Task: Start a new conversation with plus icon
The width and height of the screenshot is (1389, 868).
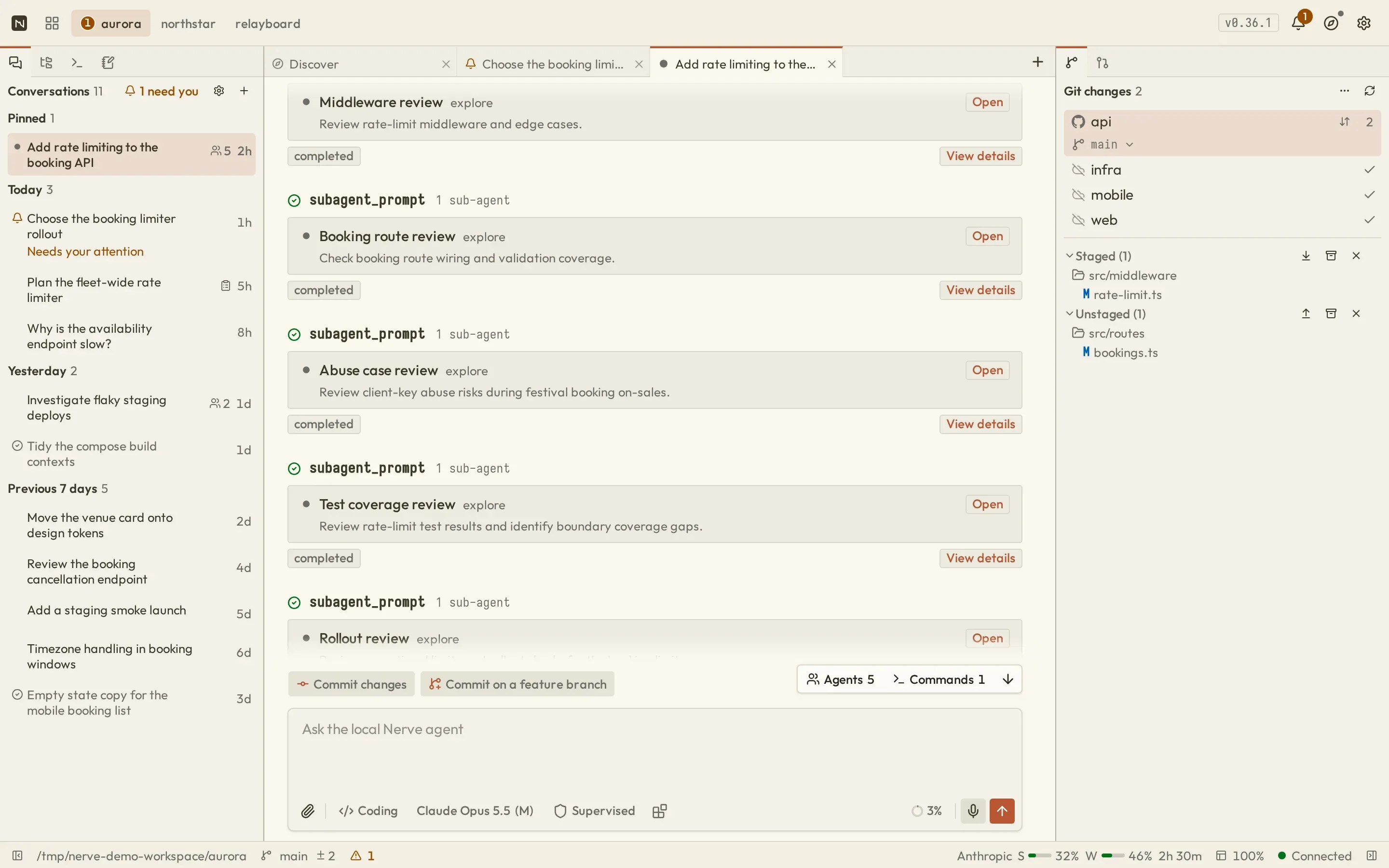Action: click(244, 91)
